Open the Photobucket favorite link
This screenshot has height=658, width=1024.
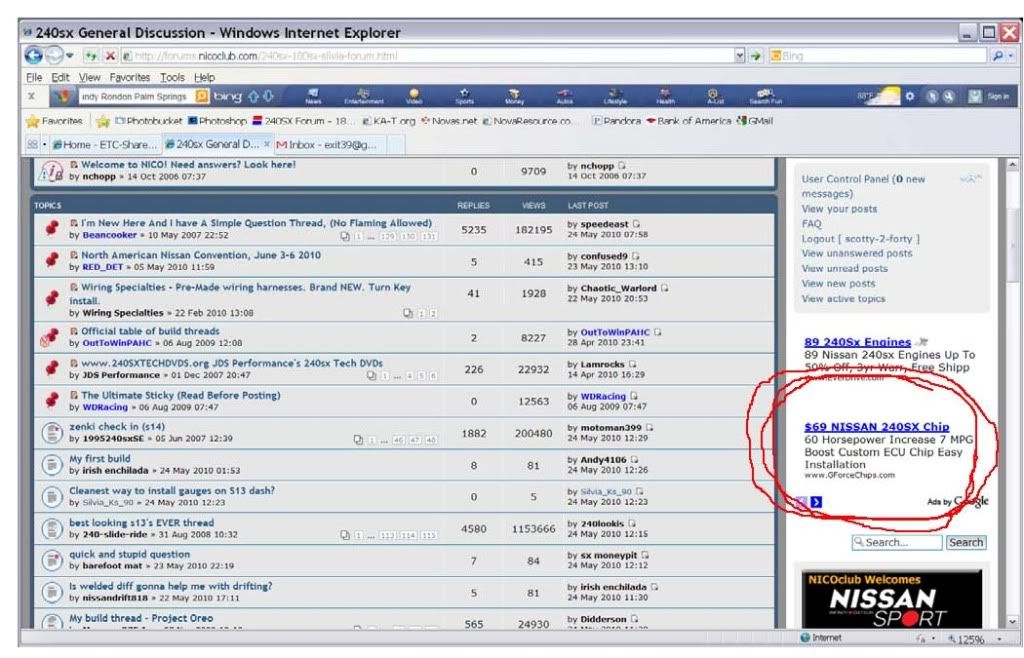[x=148, y=121]
